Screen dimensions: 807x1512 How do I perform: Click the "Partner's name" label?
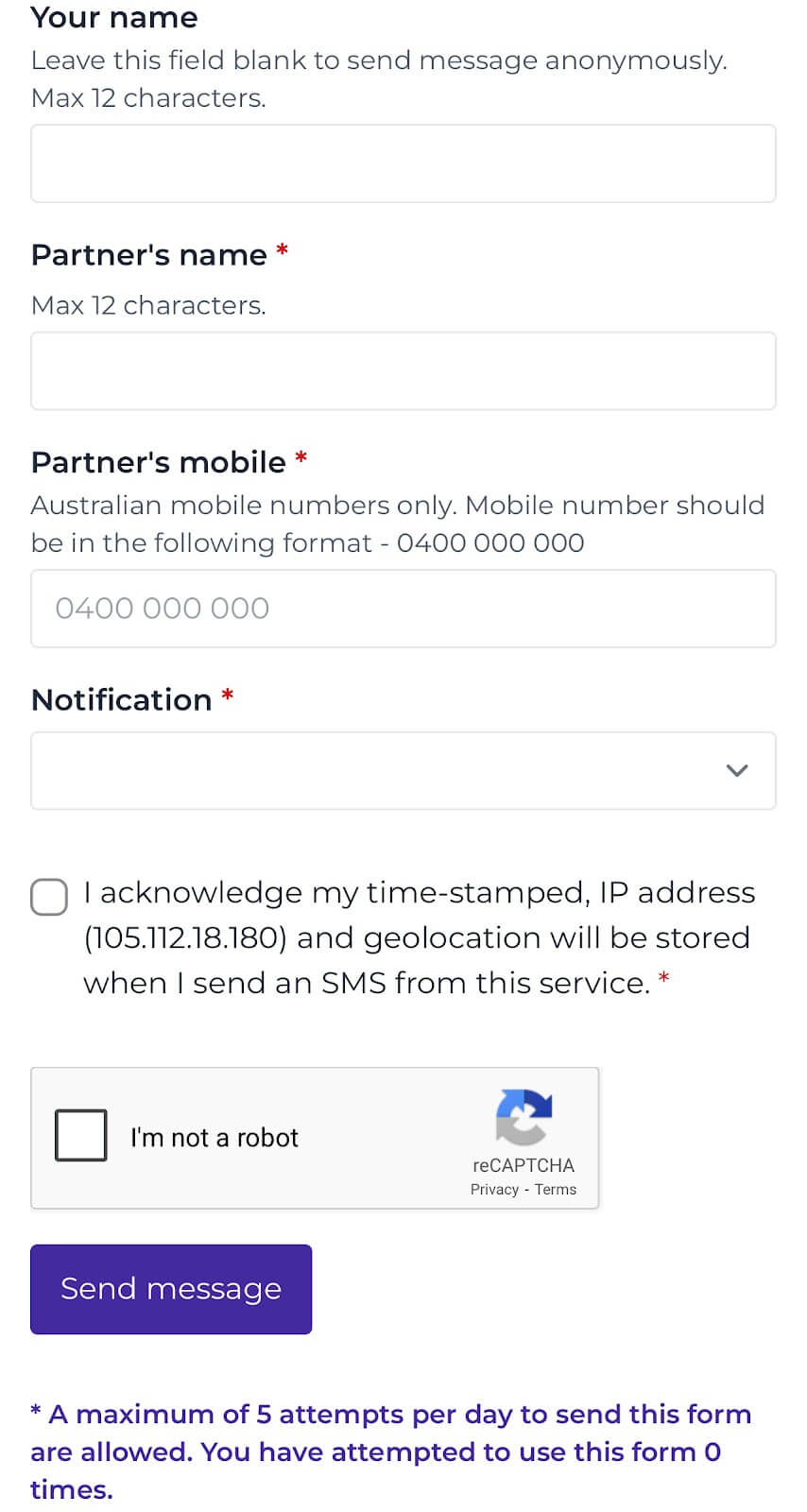148,254
